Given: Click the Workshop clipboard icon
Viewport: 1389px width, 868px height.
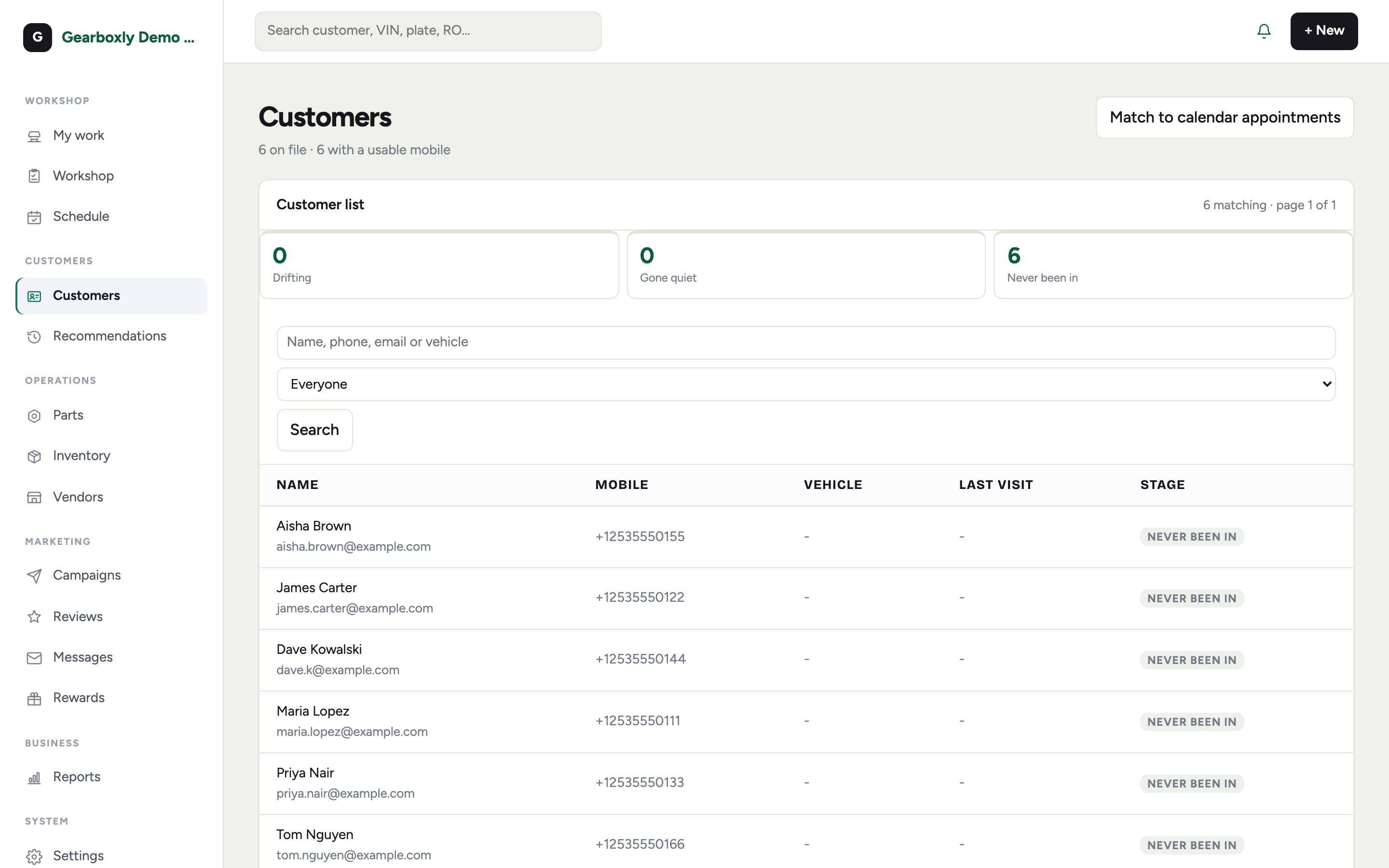Looking at the screenshot, I should [x=34, y=176].
